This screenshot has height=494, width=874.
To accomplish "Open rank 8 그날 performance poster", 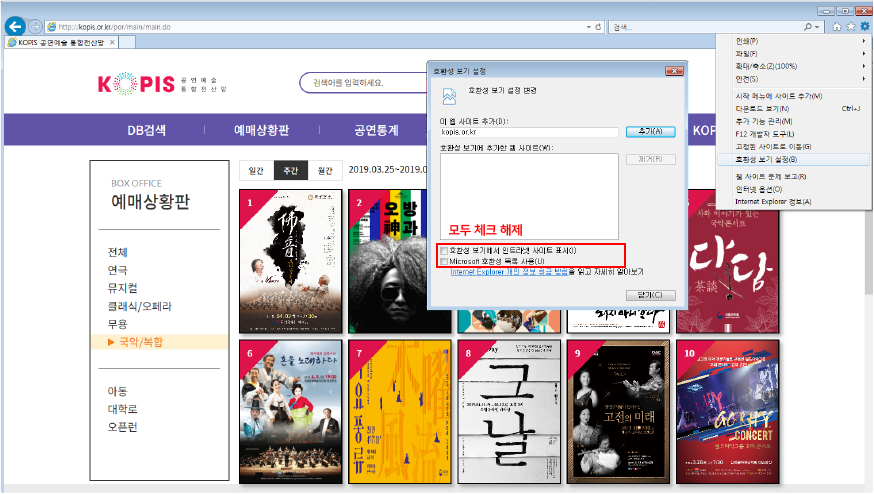I will [x=509, y=411].
